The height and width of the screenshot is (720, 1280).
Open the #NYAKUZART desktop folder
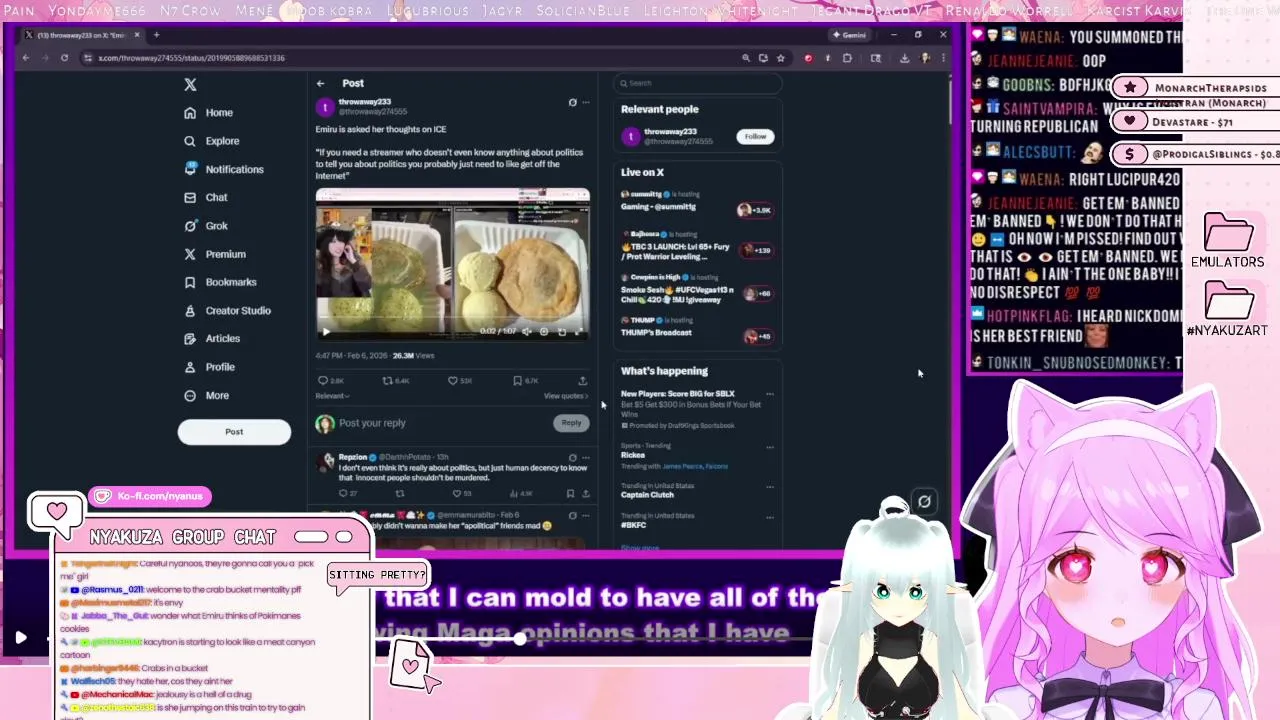(1227, 309)
